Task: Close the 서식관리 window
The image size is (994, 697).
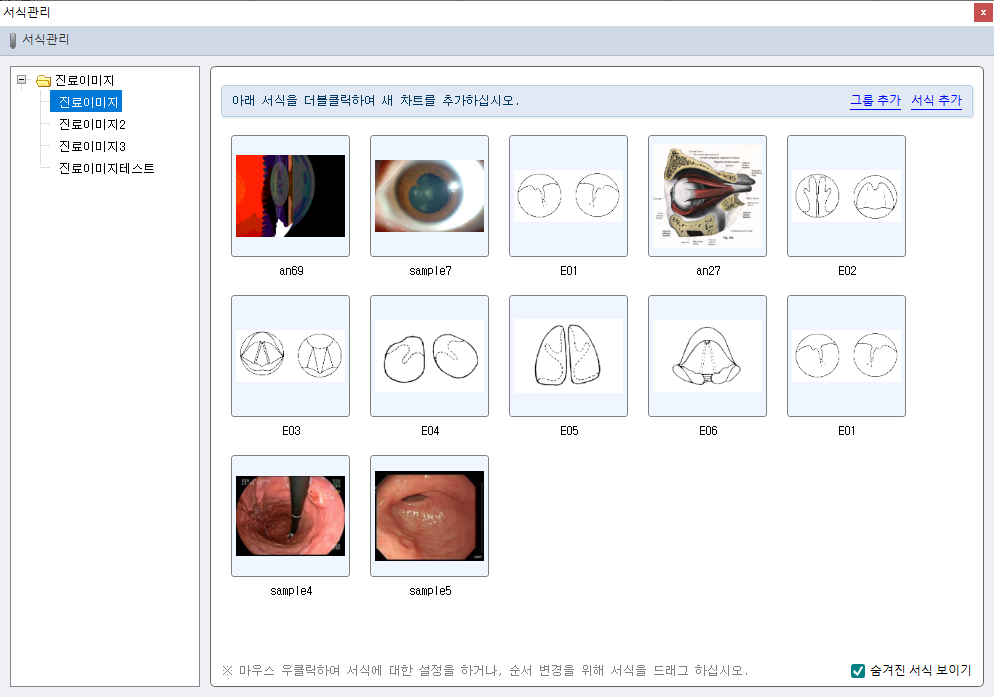Action: click(983, 12)
